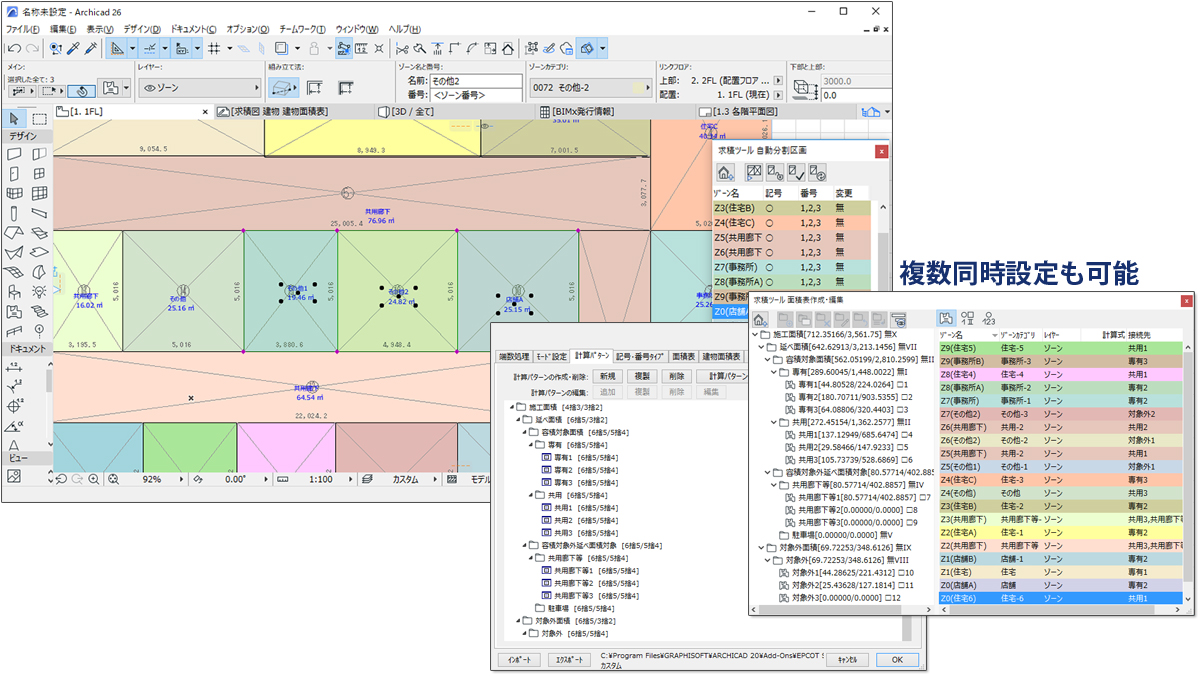Screen dimensions: 1200x676
Task: Open the ウィンドウ menu
Action: [357, 29]
